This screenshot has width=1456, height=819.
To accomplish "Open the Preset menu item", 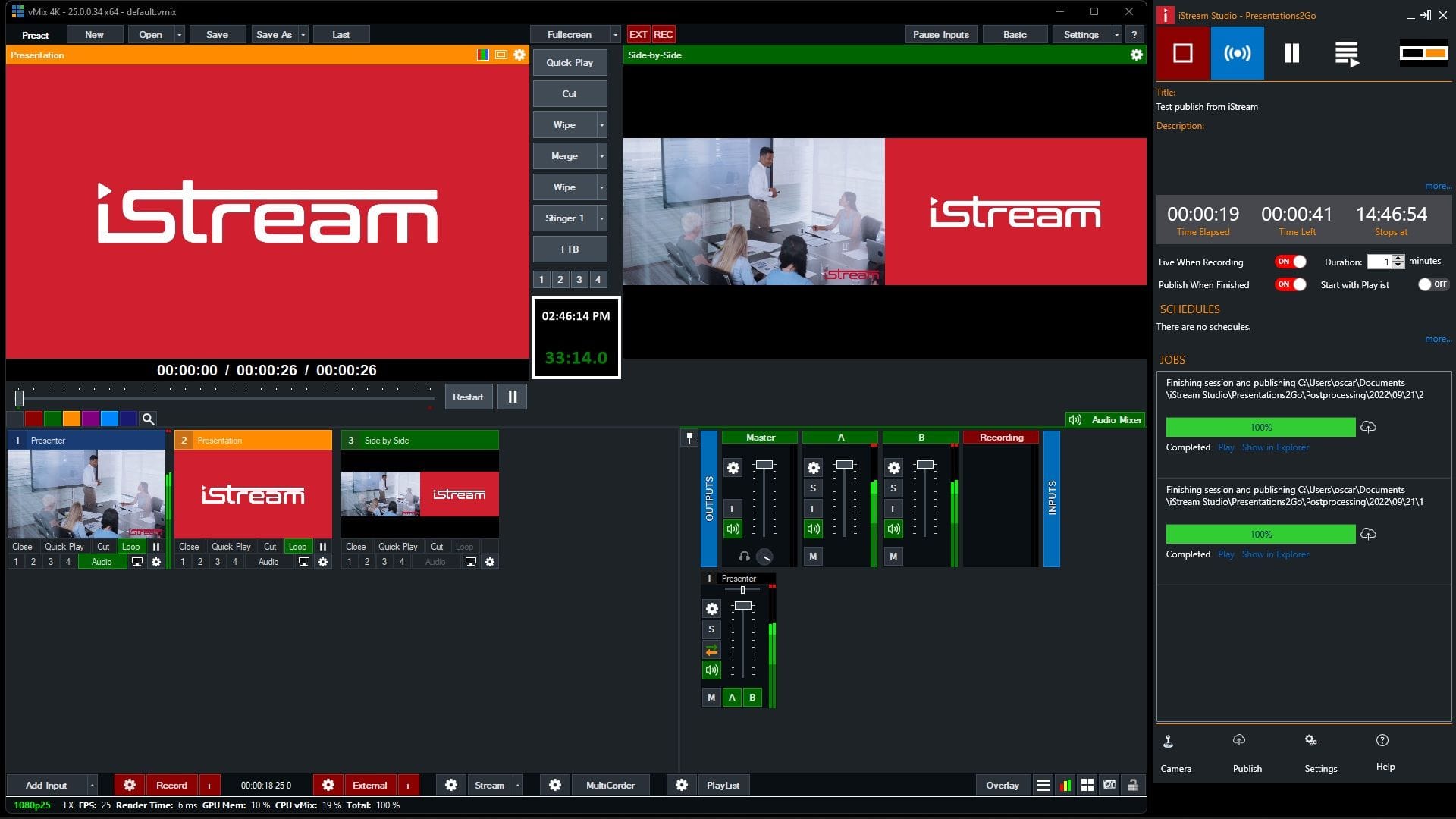I will click(35, 35).
